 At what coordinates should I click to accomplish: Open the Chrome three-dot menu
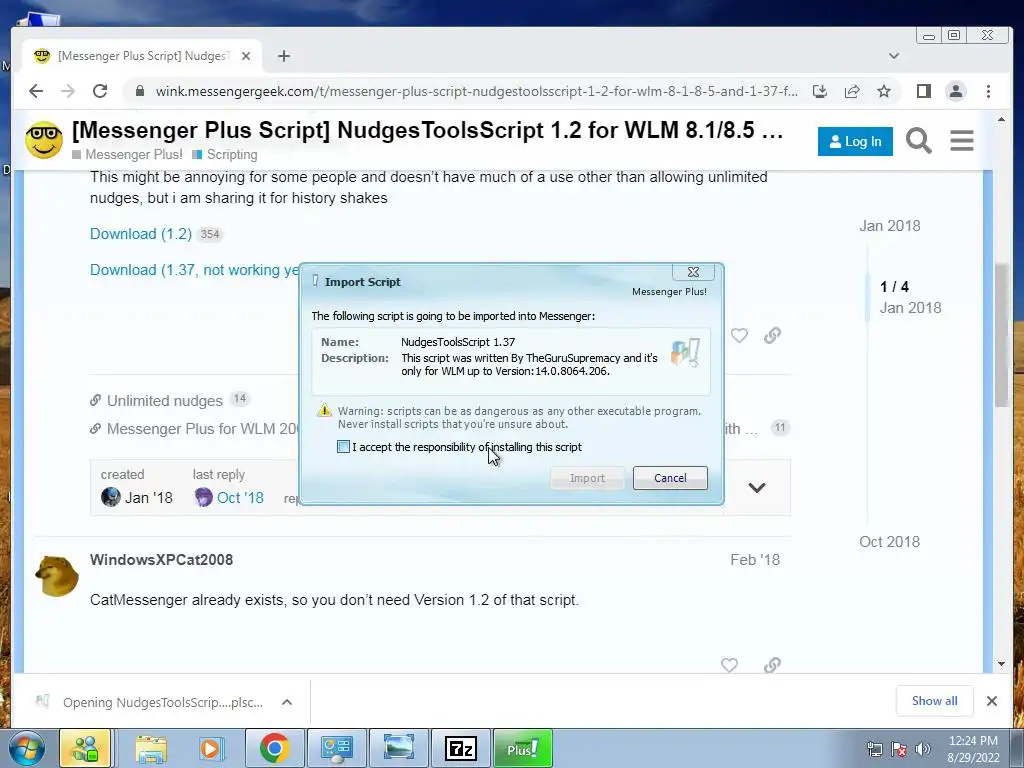point(988,91)
